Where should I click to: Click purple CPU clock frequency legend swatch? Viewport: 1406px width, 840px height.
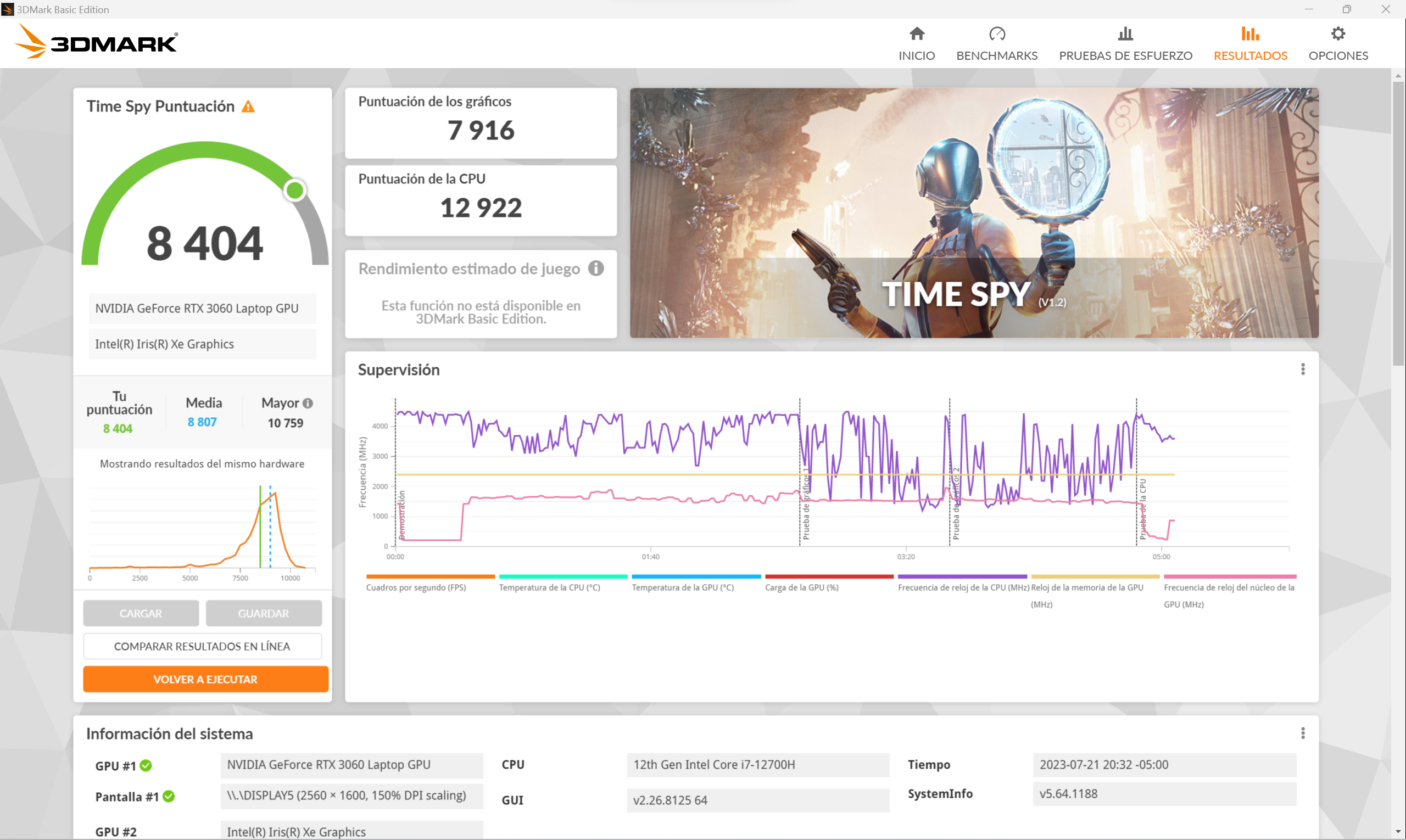click(962, 577)
